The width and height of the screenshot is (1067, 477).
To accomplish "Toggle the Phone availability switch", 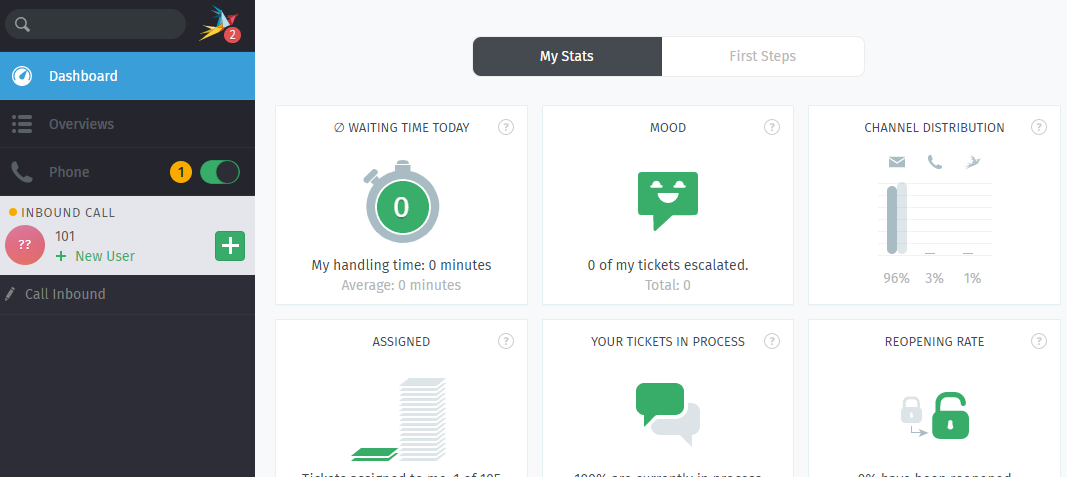I will (220, 172).
